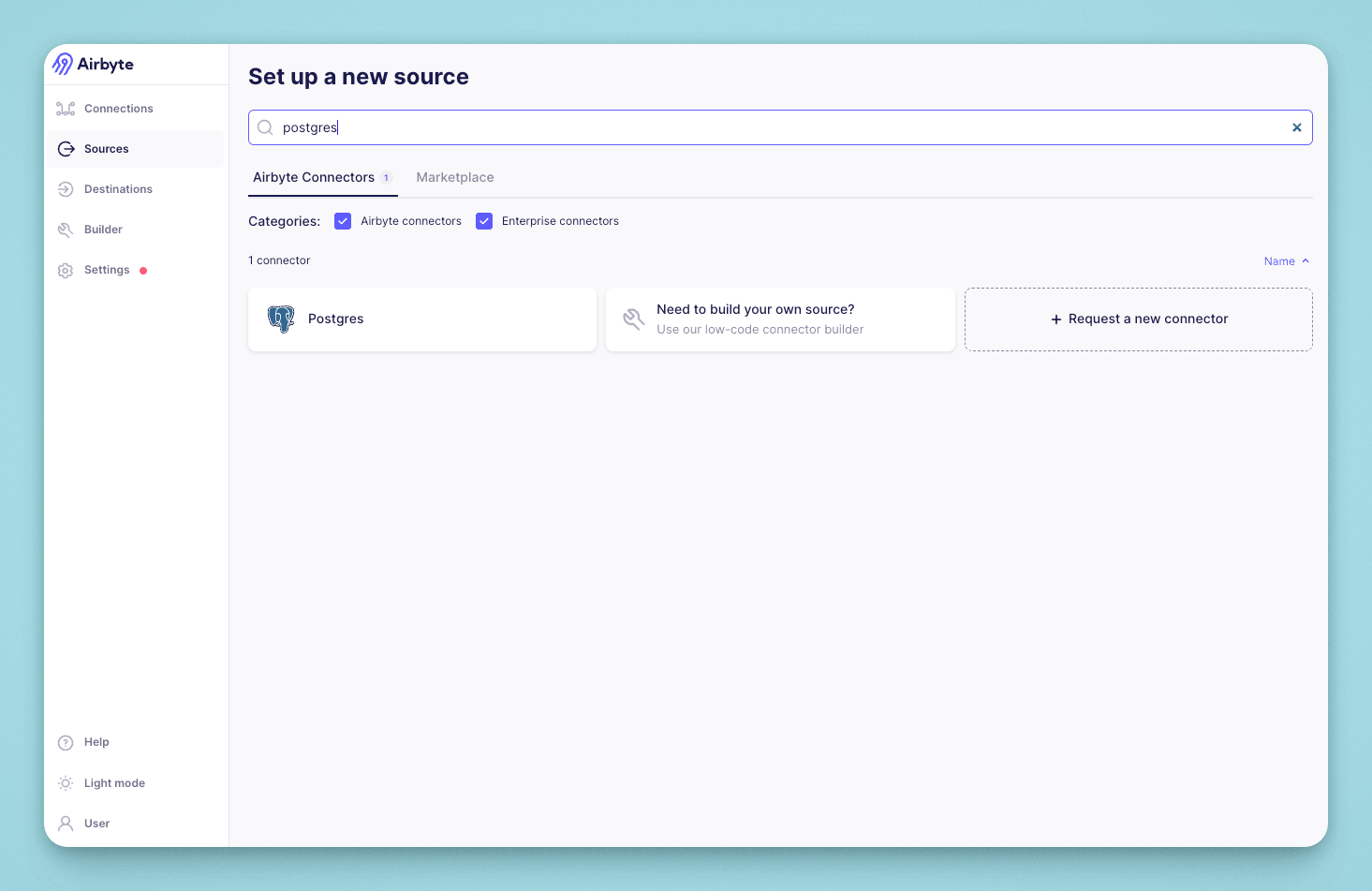
Task: Uncheck the Airbyte connectors checkbox
Action: 343,221
